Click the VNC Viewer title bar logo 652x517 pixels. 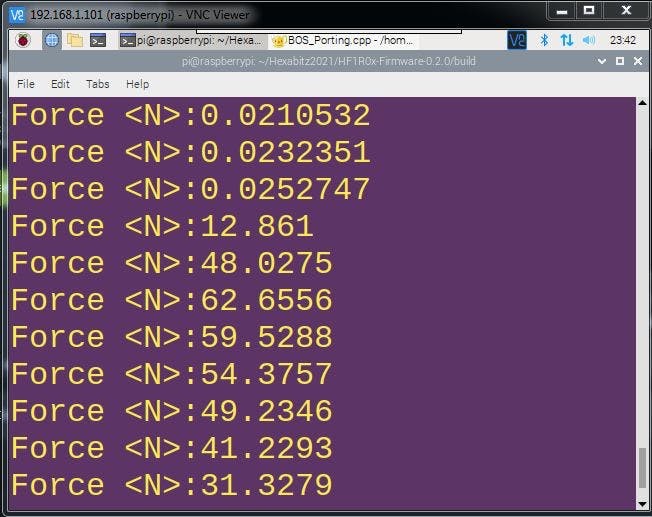coord(17,15)
